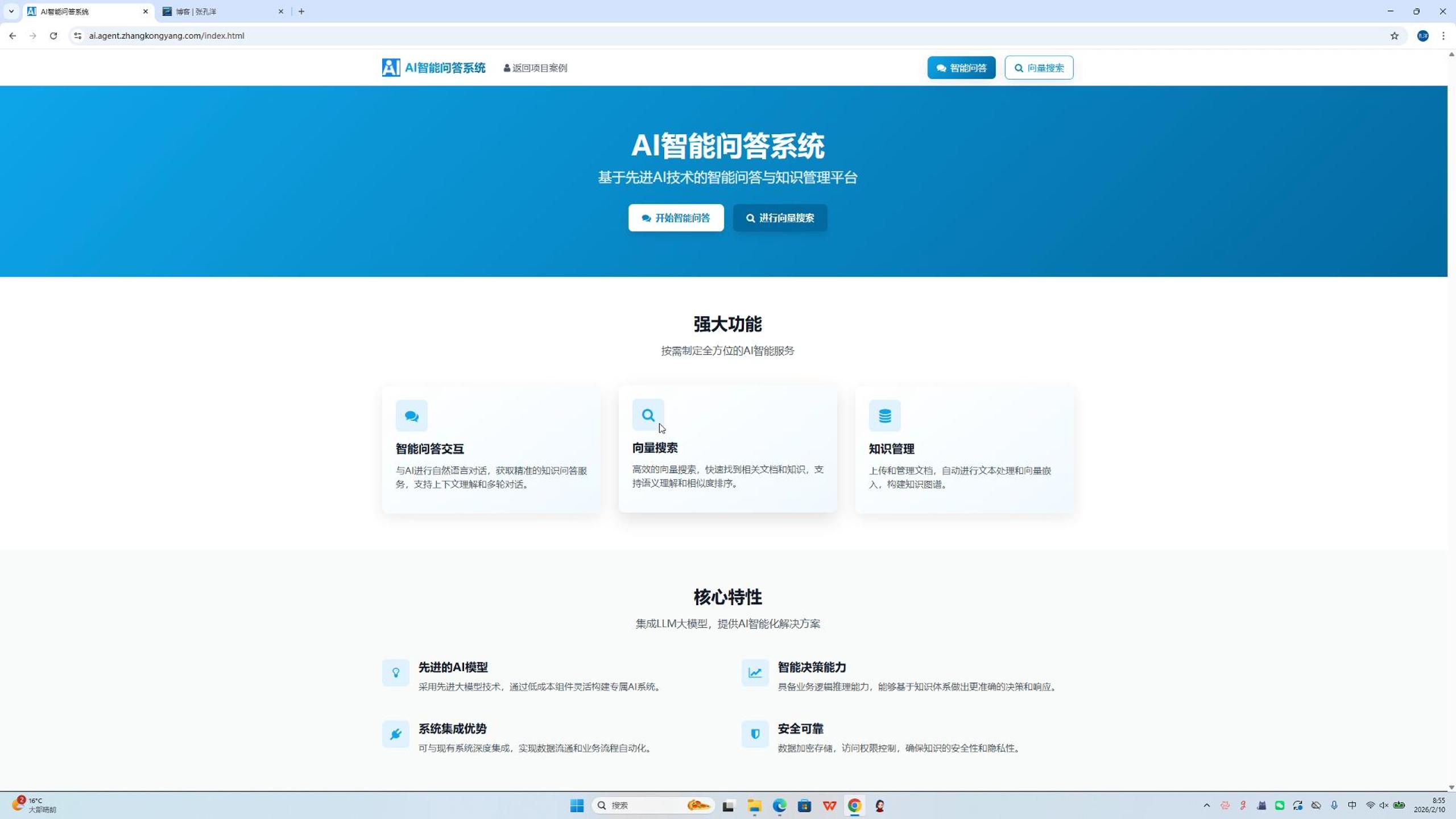Toggle the bookmark star in the address bar

pyautogui.click(x=1395, y=35)
